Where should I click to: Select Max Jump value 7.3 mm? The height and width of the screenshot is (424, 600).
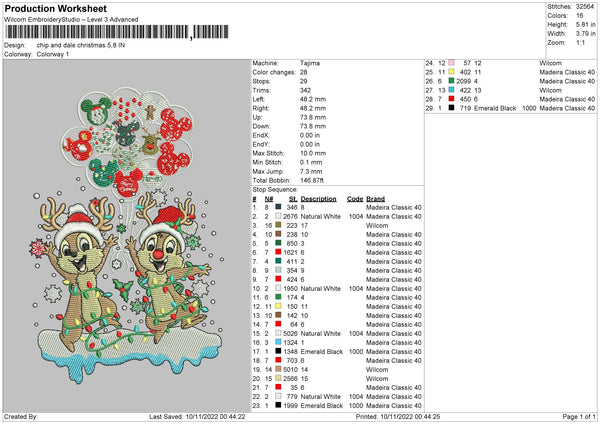click(311, 171)
